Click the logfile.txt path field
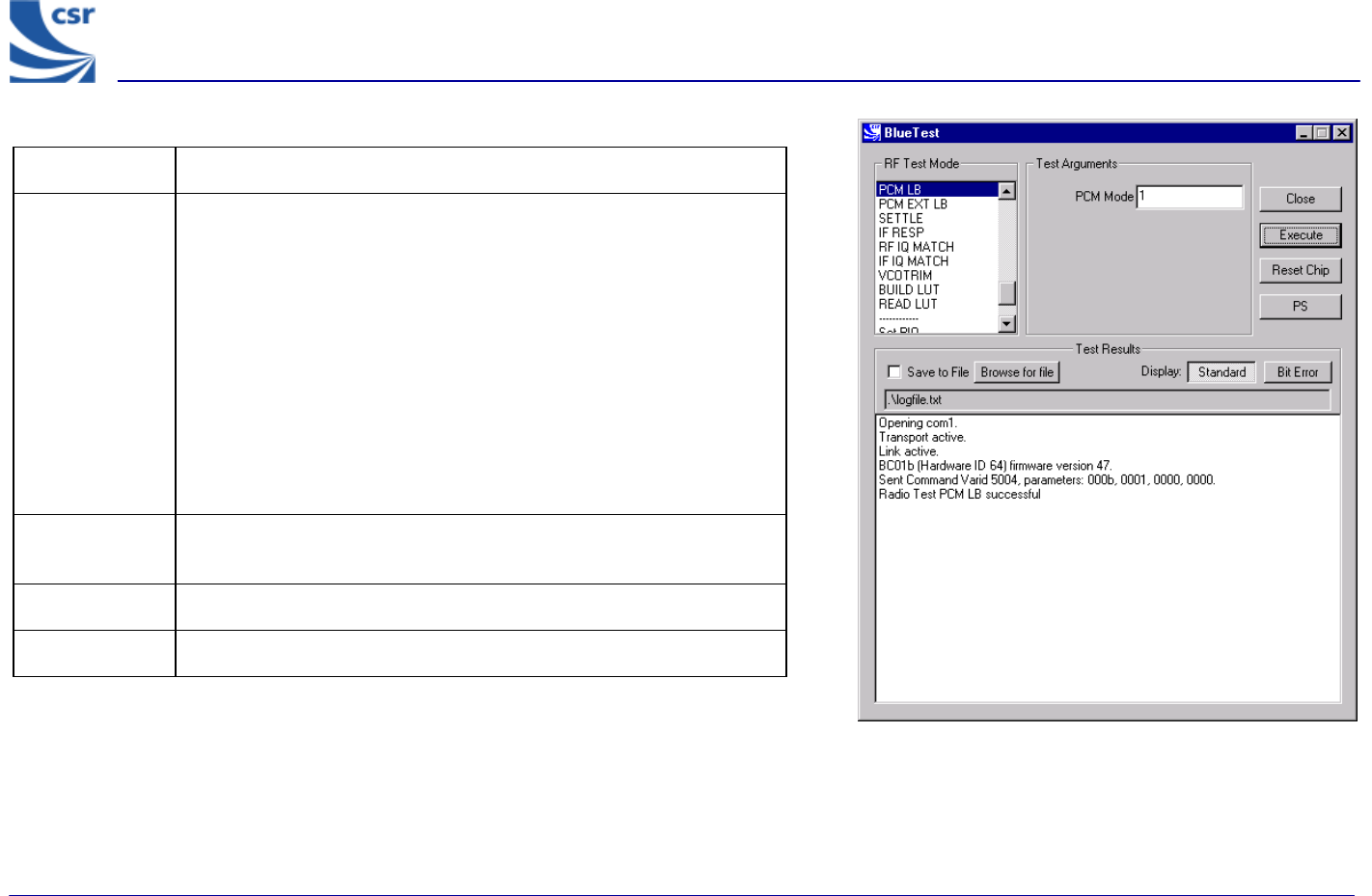The image size is (1372, 896). coord(1107,399)
